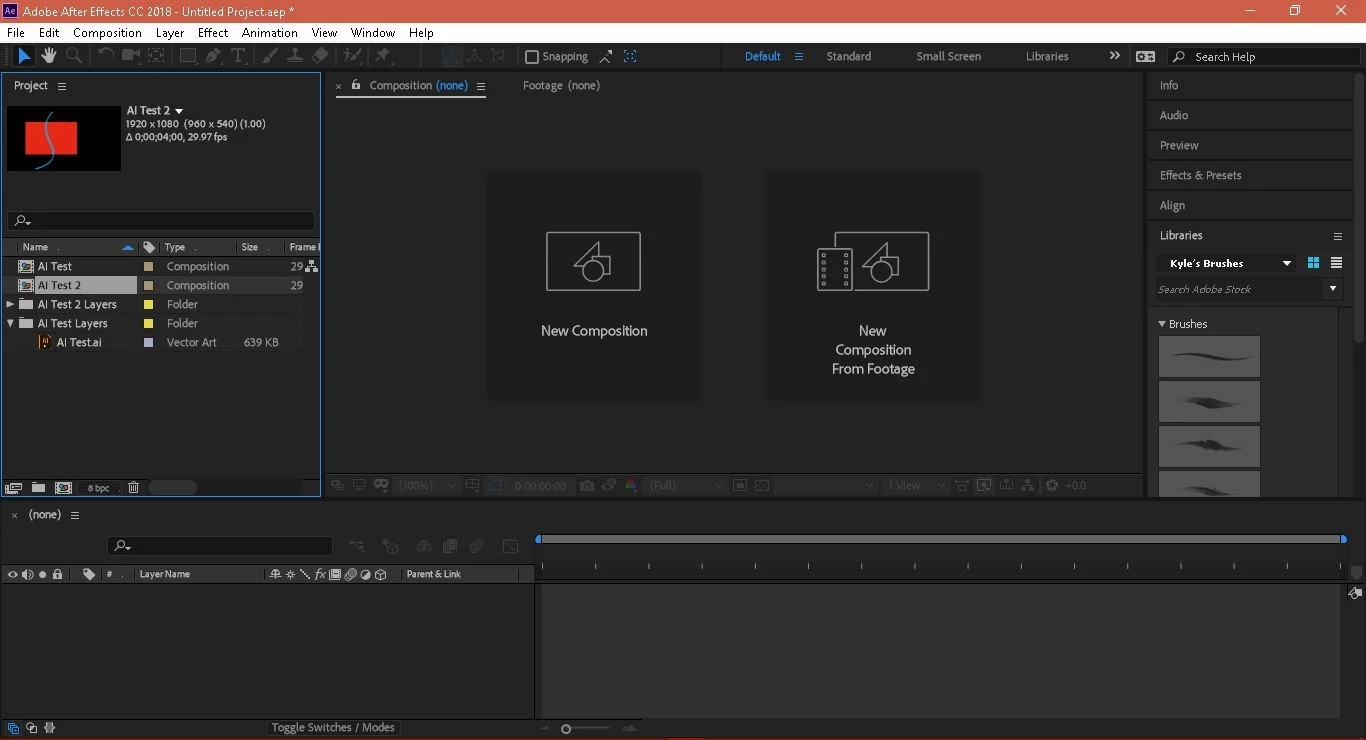The width and height of the screenshot is (1366, 740).
Task: Switch Libraries to list view icon
Action: click(1336, 263)
